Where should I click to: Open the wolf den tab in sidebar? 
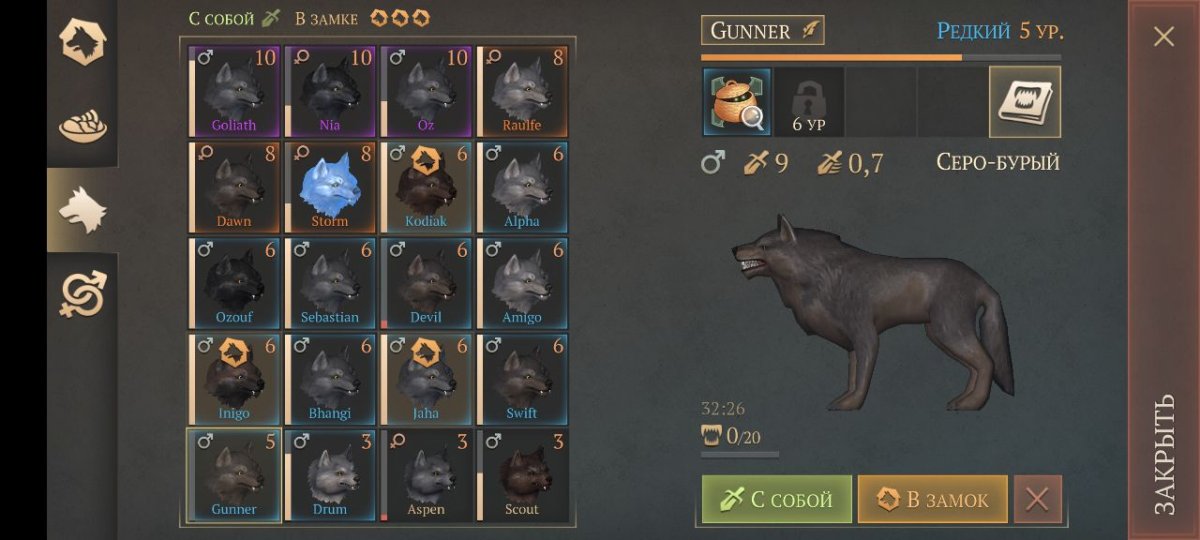(x=82, y=42)
